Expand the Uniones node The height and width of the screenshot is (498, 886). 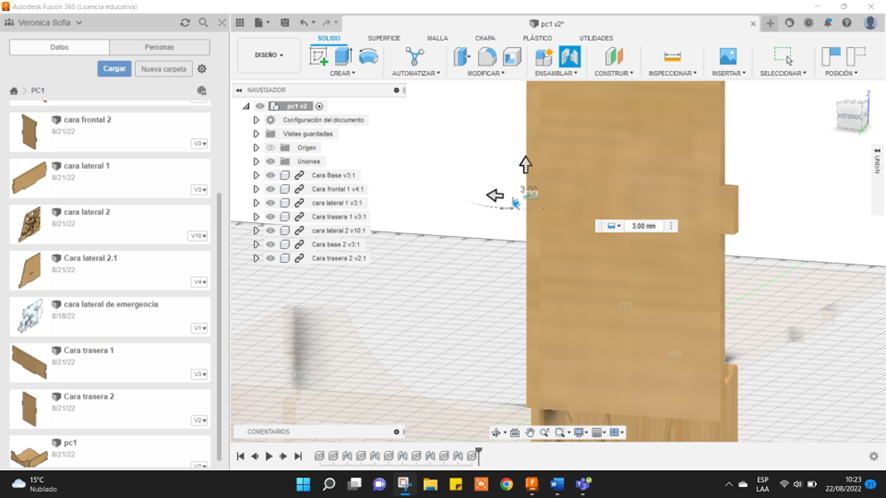(256, 162)
